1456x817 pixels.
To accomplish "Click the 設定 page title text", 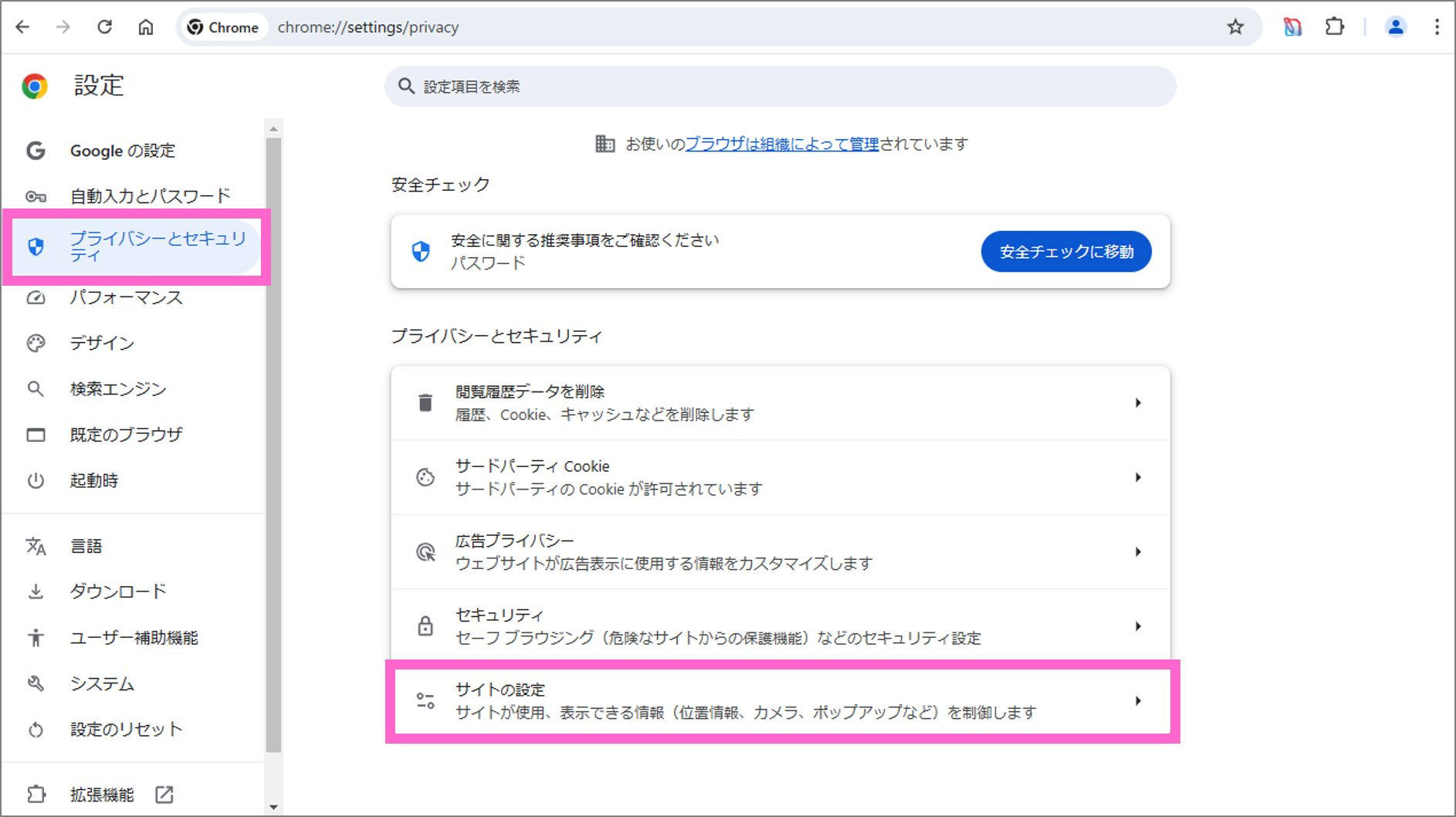I will tap(99, 86).
